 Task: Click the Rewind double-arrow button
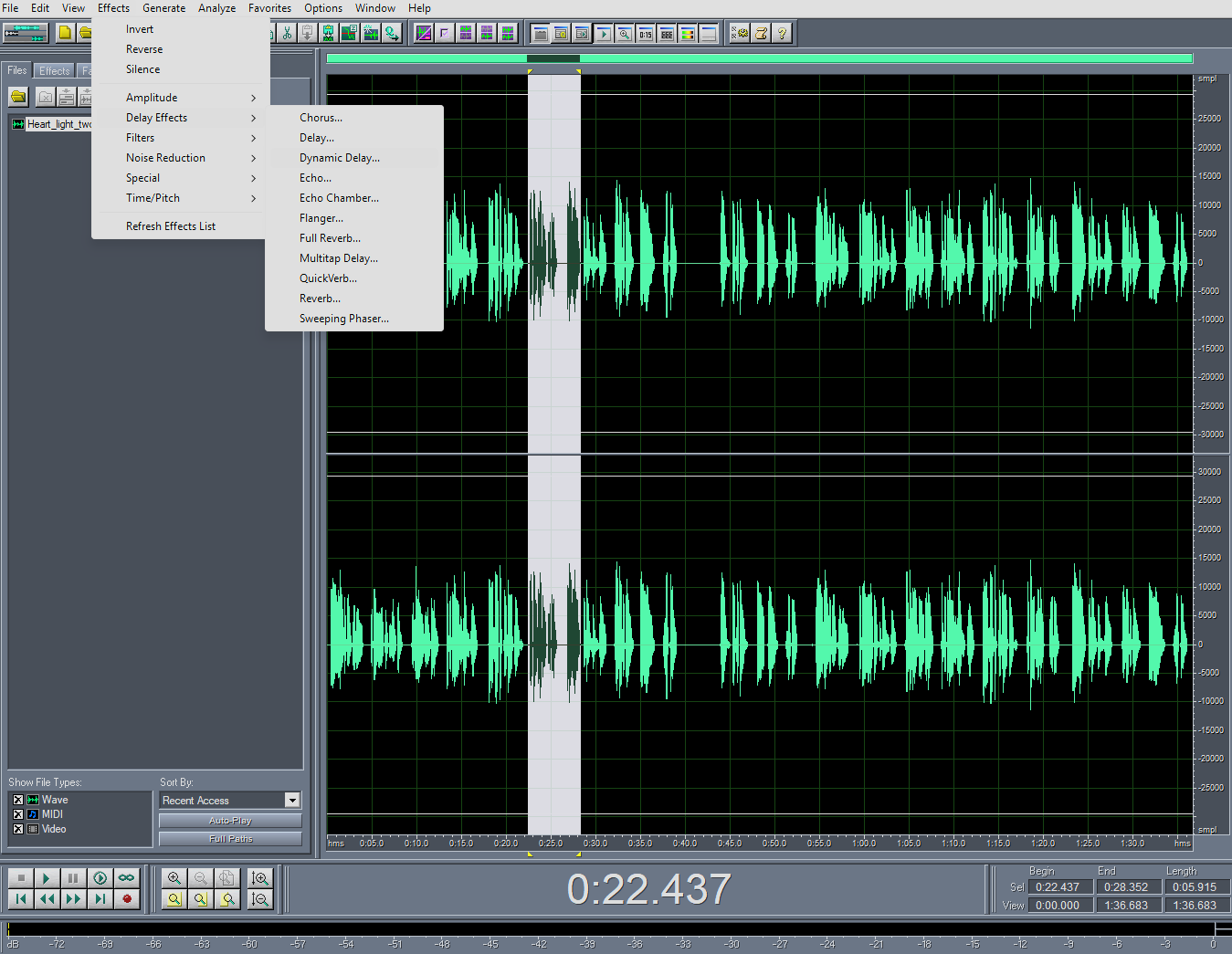(47, 899)
